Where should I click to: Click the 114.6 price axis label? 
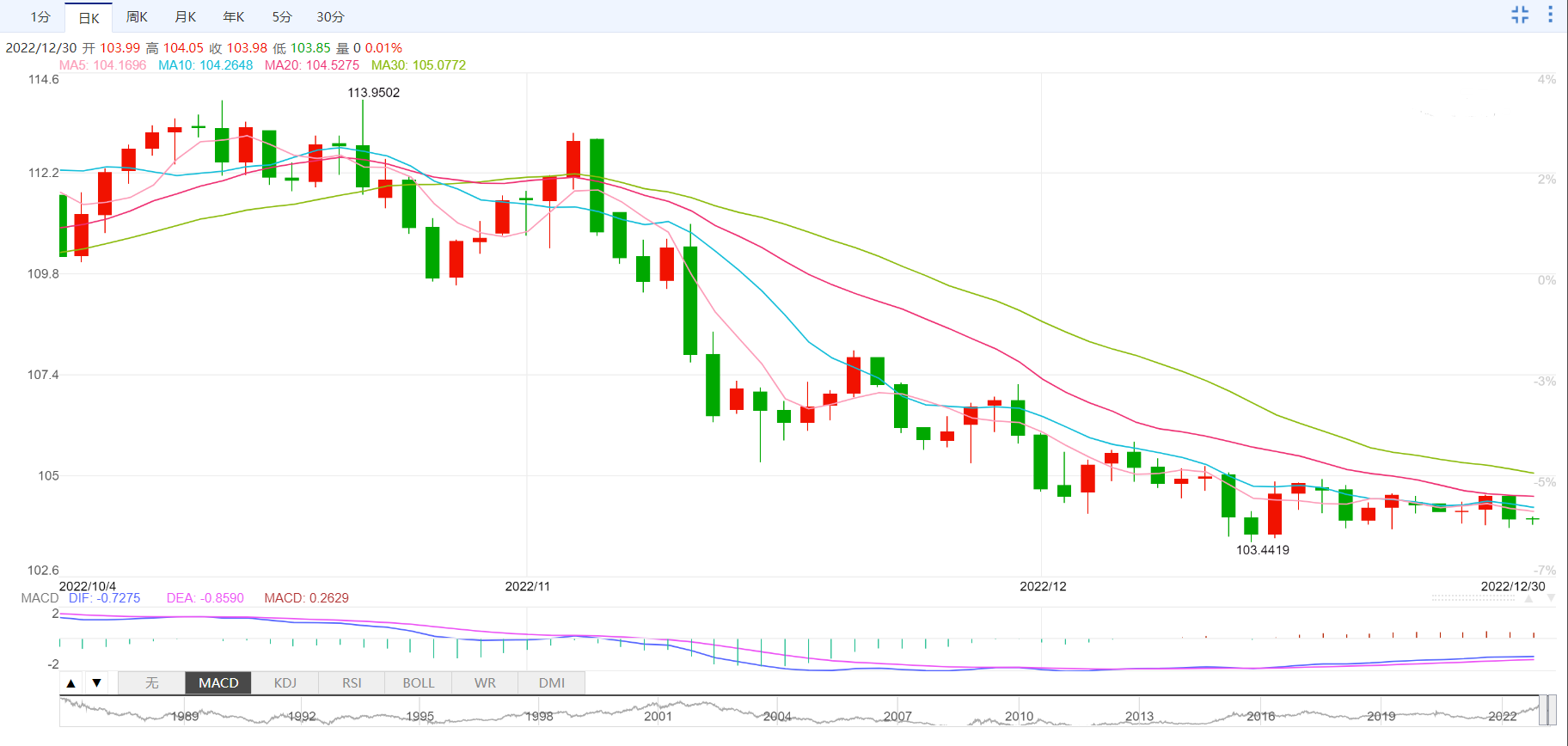point(44,80)
